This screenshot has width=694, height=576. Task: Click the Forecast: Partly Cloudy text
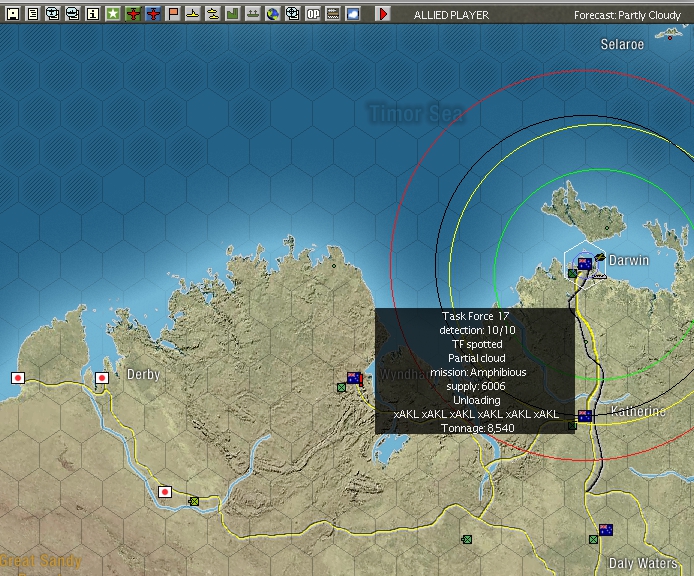[627, 15]
